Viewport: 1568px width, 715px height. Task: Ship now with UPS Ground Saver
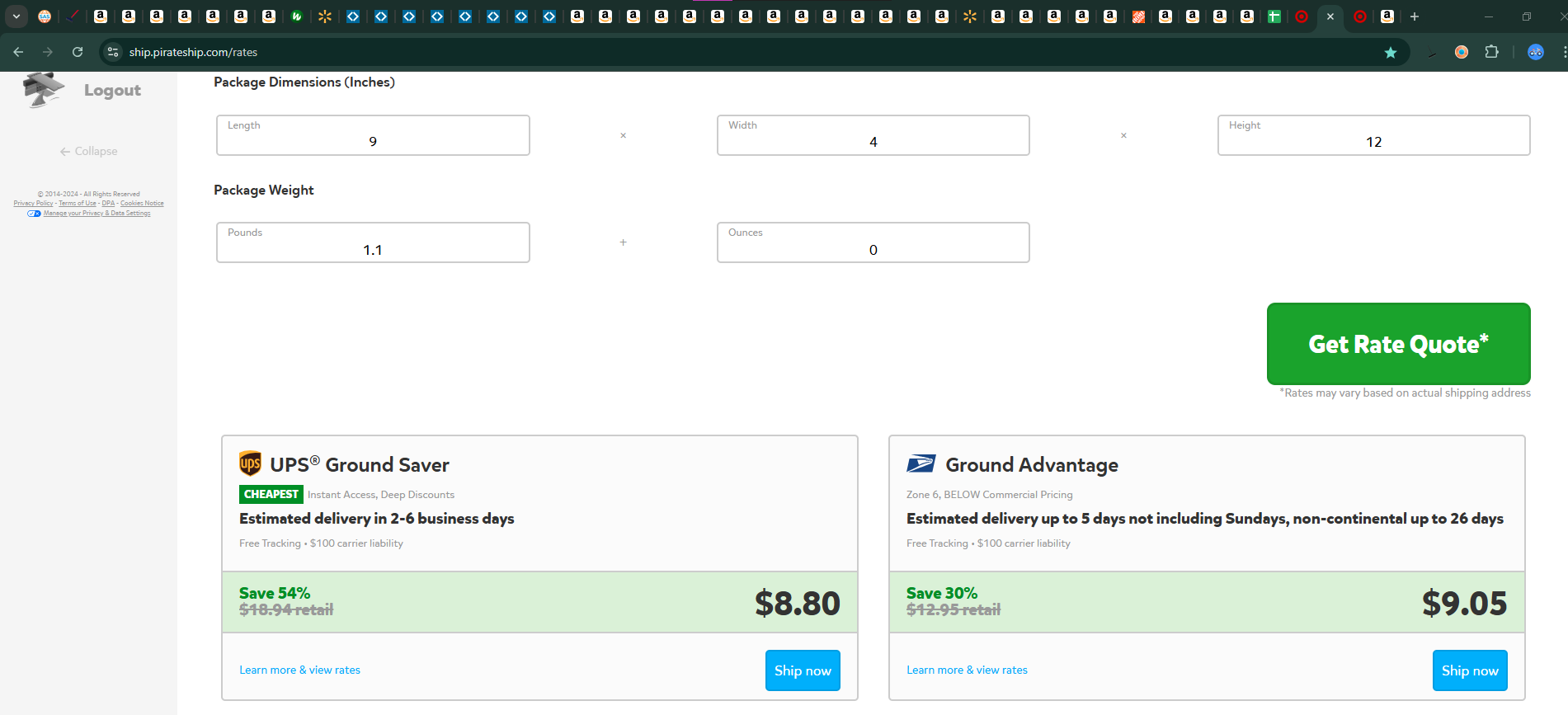point(803,670)
